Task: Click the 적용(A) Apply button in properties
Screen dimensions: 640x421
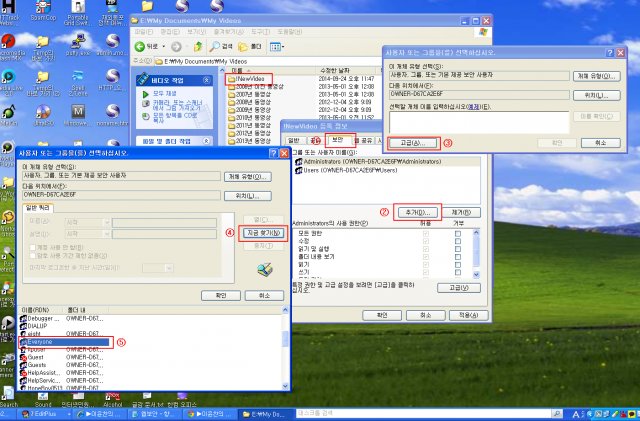Action: coord(468,315)
